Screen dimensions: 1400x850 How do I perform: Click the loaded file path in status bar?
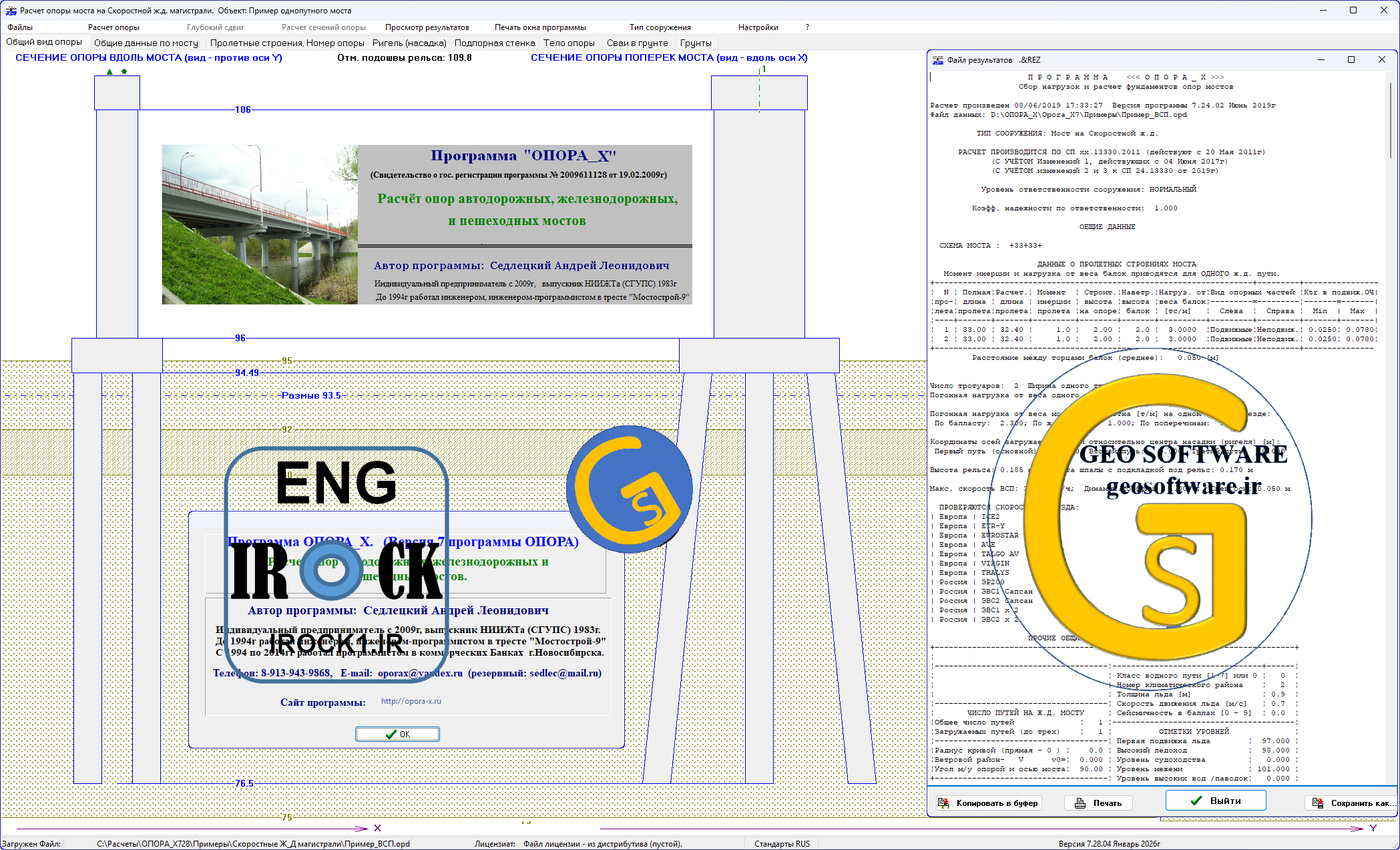point(254,844)
